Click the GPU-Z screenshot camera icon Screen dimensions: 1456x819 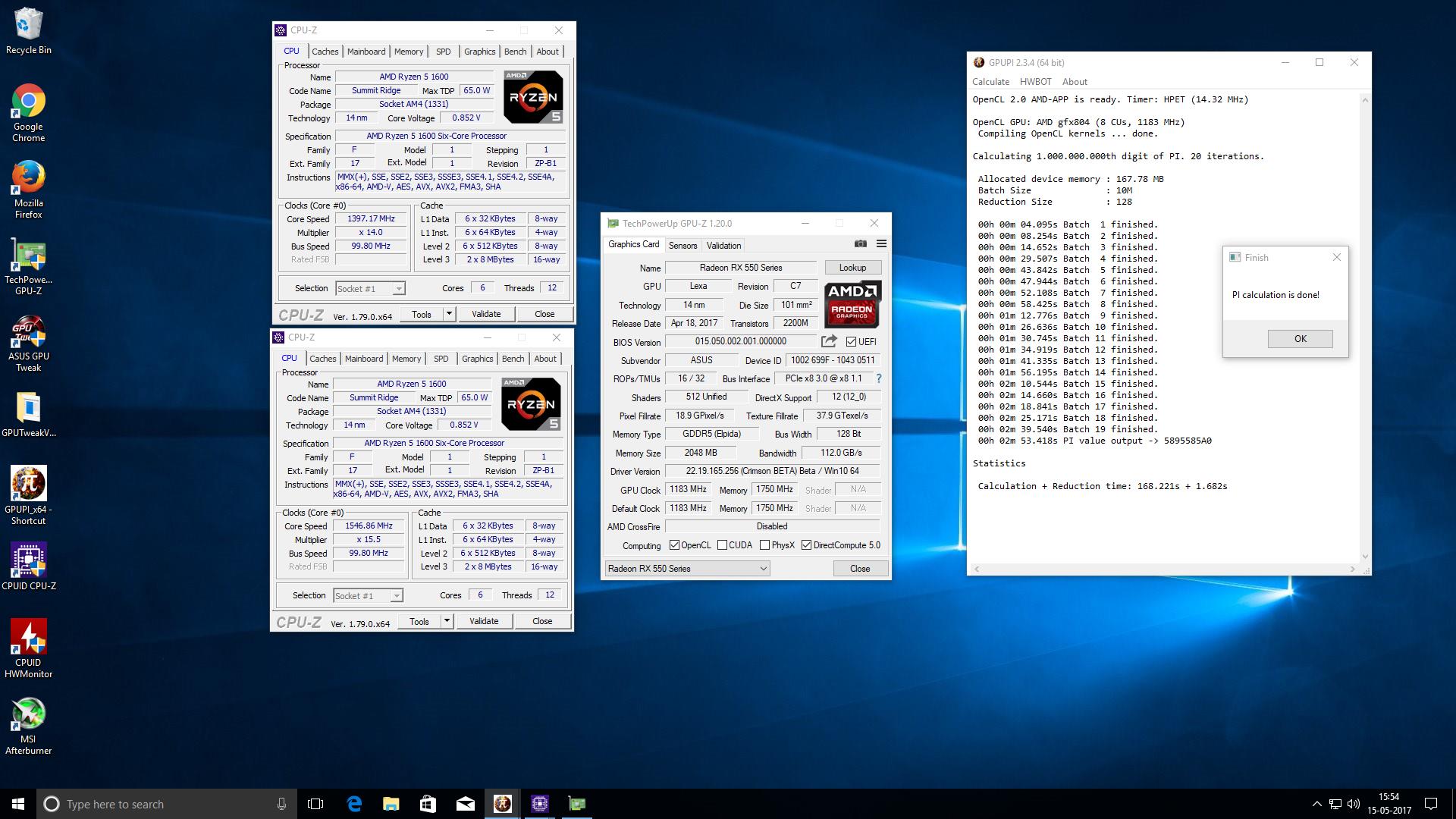click(860, 244)
